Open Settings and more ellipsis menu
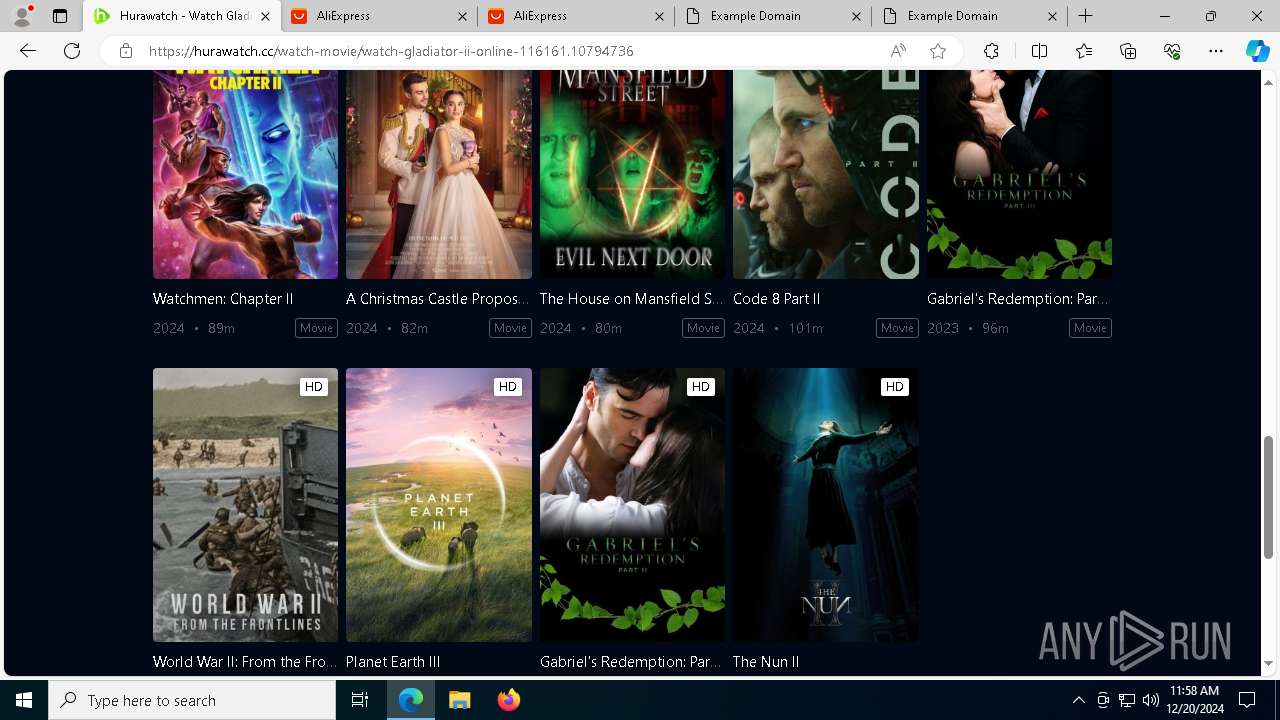 (x=1216, y=51)
